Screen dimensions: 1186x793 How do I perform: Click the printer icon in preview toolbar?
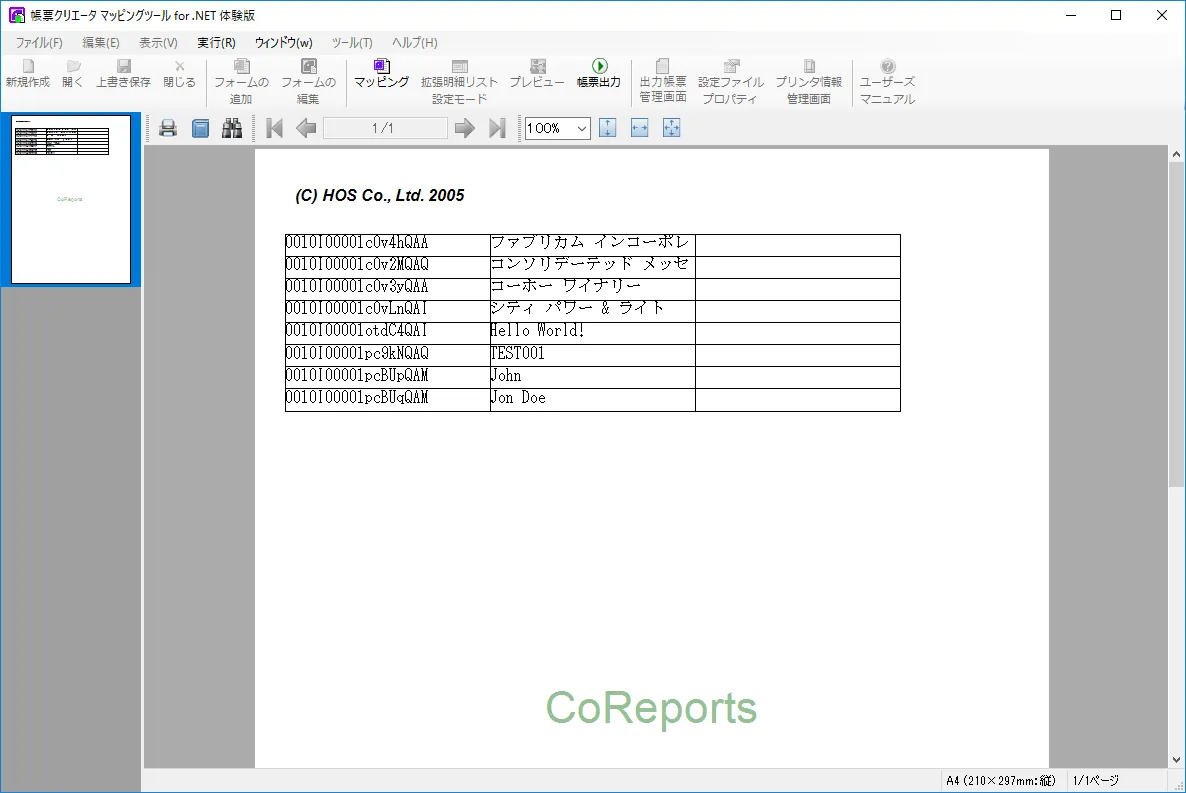[x=168, y=128]
